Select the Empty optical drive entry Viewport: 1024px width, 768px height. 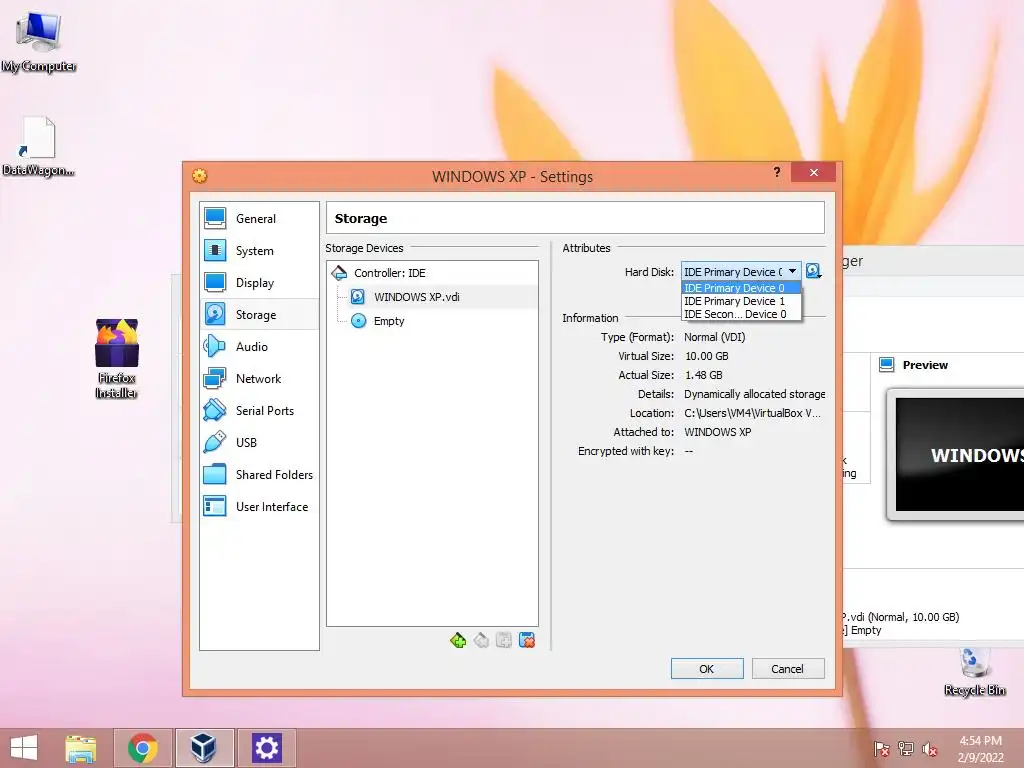[x=432, y=321]
